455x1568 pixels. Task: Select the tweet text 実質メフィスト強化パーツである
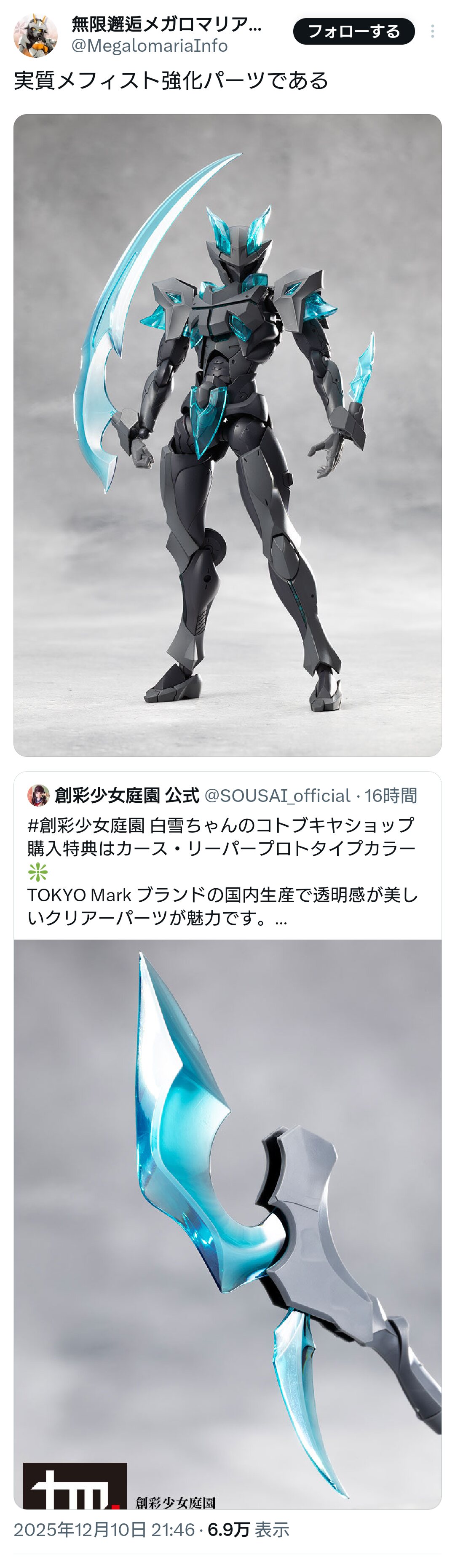[171, 80]
